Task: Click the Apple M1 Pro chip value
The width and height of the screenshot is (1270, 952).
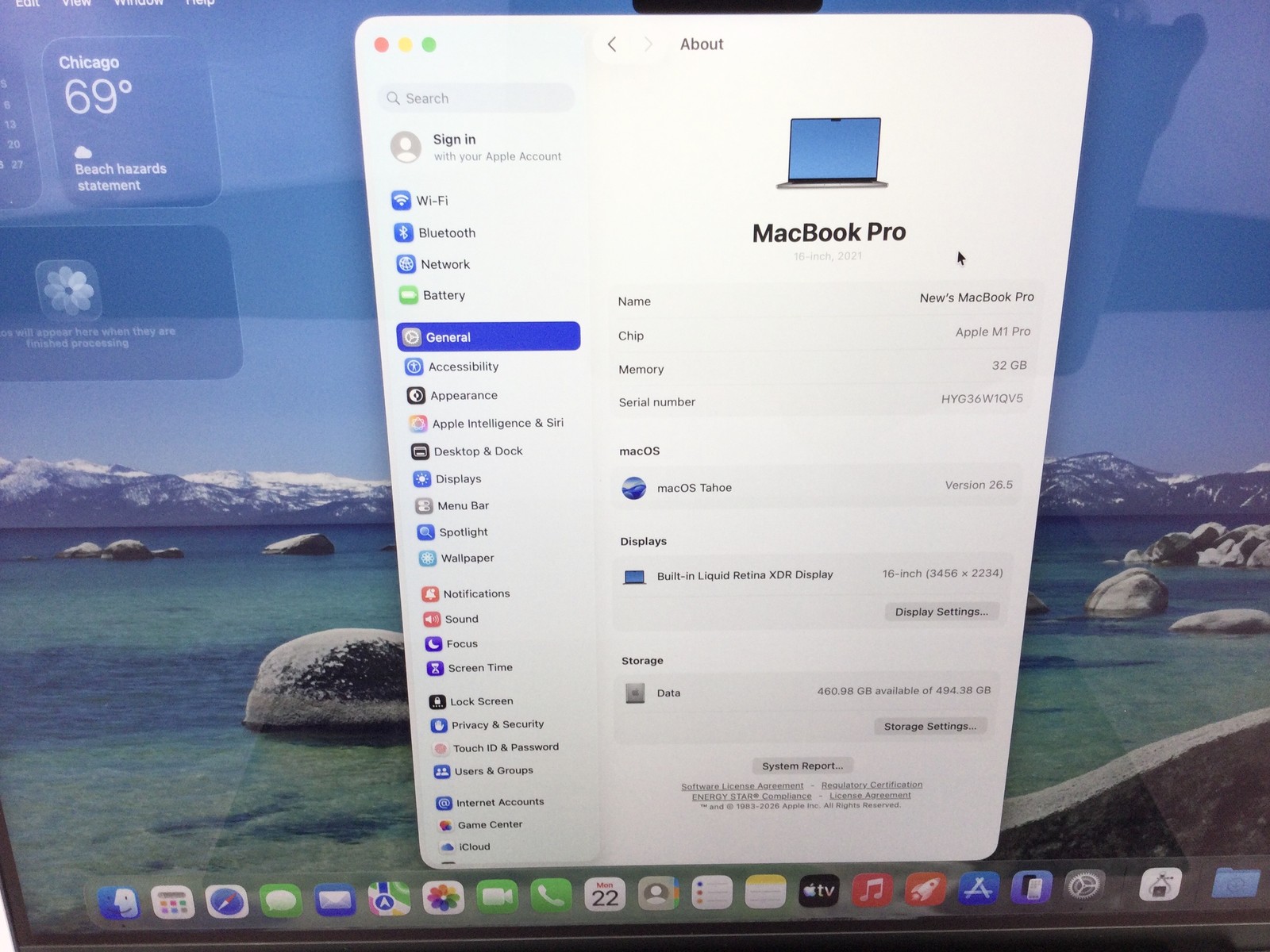Action: (993, 332)
